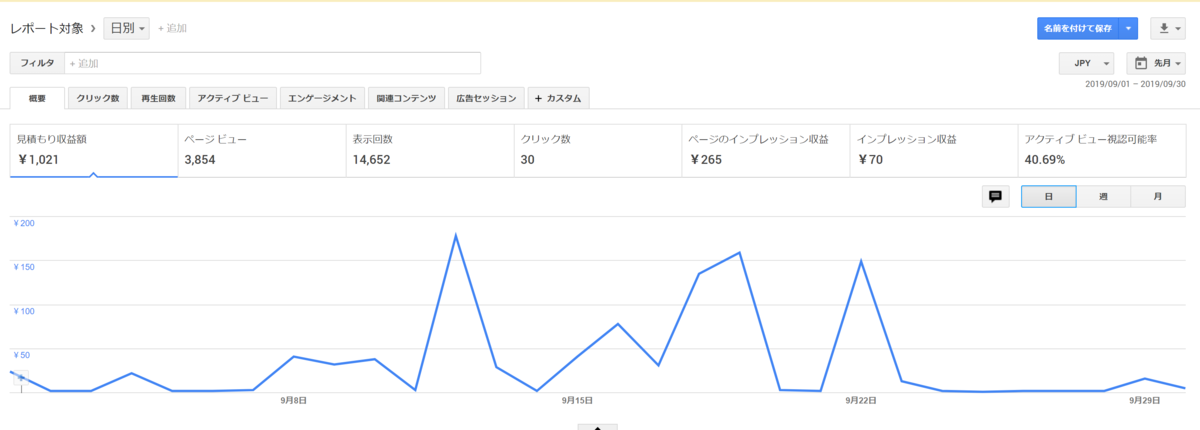The width and height of the screenshot is (1200, 430).
Task: Click the date range text 2019/09/01 – 2019/09/30
Action: click(1135, 84)
